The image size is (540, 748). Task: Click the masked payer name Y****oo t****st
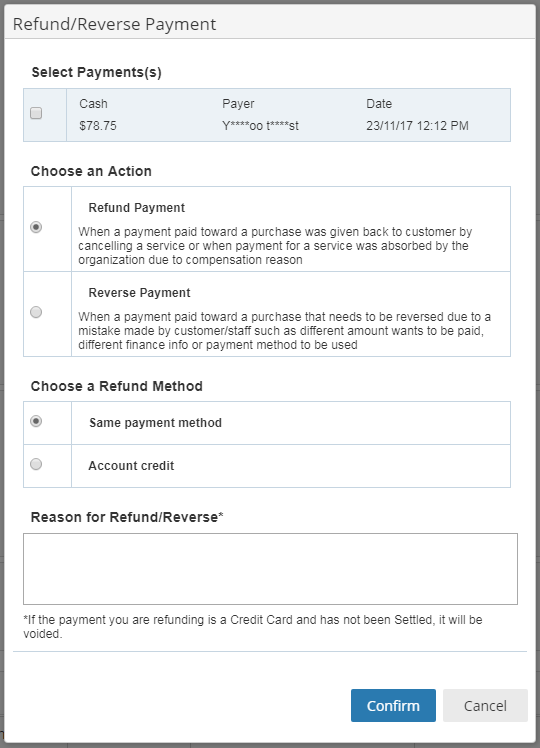point(260,125)
